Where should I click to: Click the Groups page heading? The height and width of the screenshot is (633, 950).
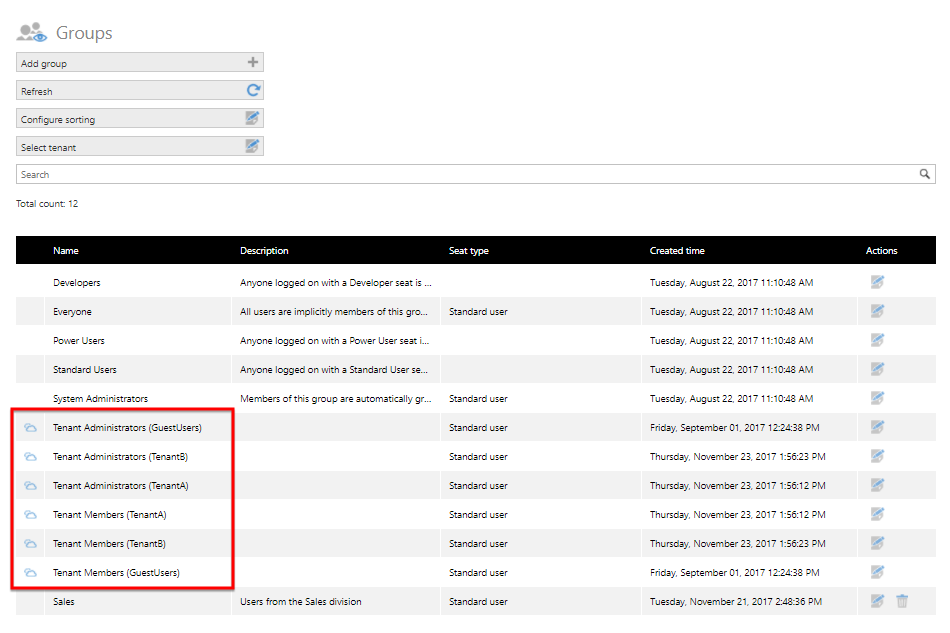point(84,33)
